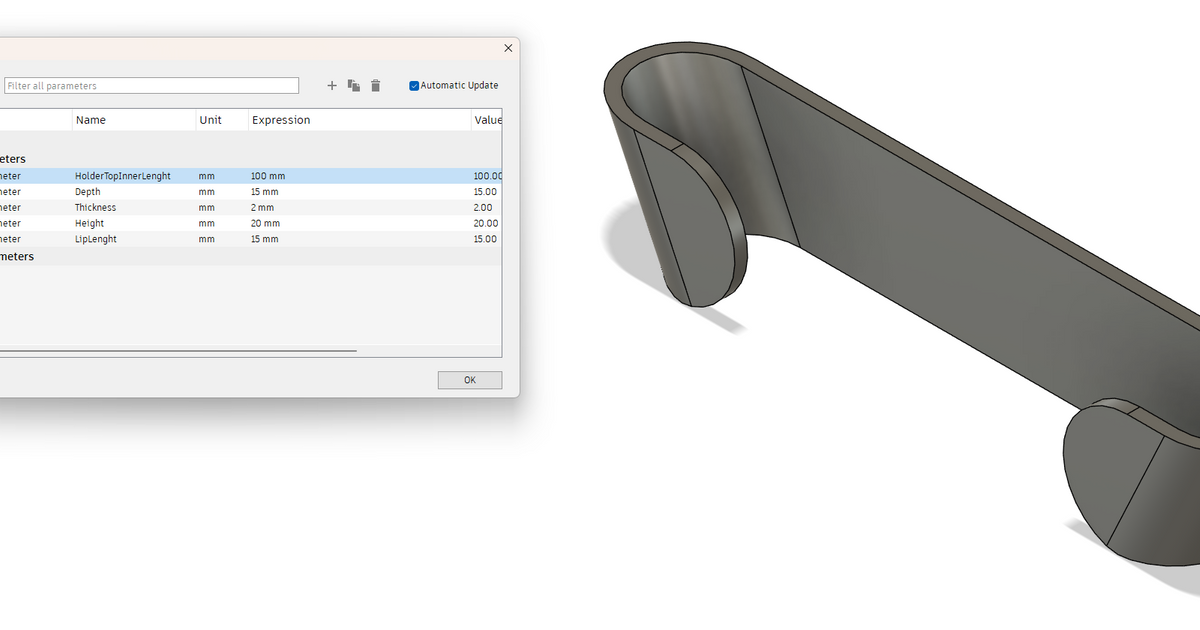Click the Value column header
The image size is (1200, 630).
tap(487, 120)
